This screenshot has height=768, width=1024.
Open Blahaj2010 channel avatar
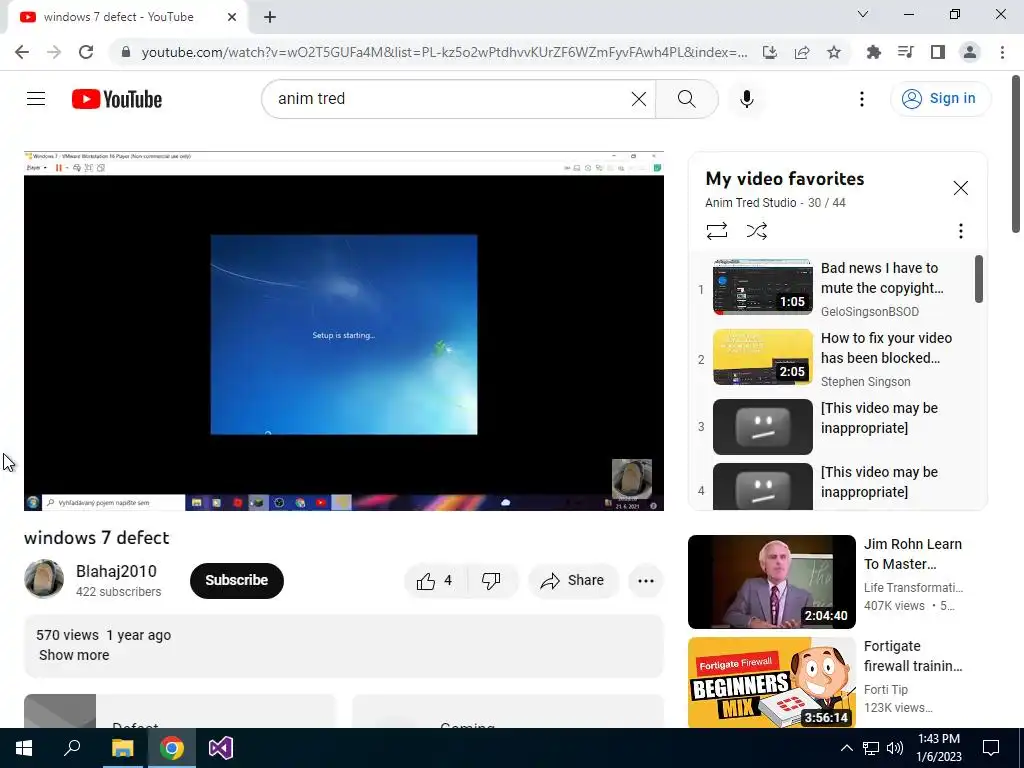pyautogui.click(x=44, y=579)
